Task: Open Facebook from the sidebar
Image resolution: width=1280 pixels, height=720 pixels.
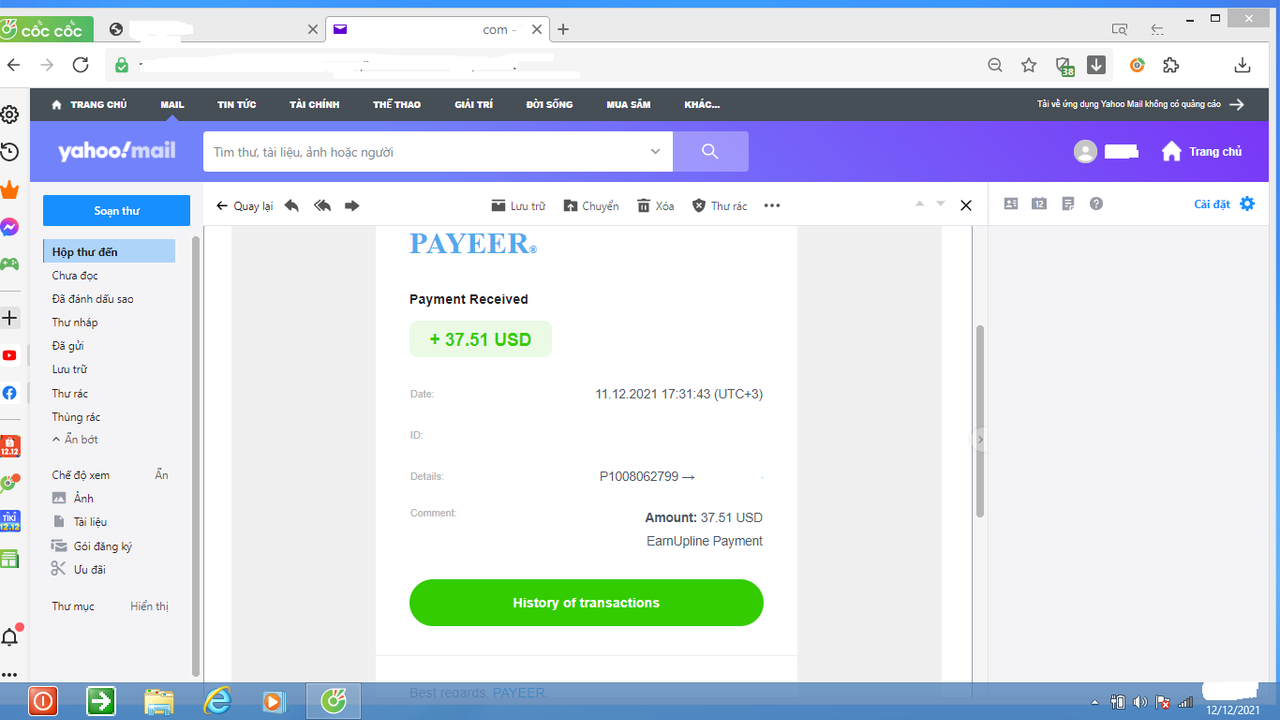Action: pyautogui.click(x=9, y=393)
